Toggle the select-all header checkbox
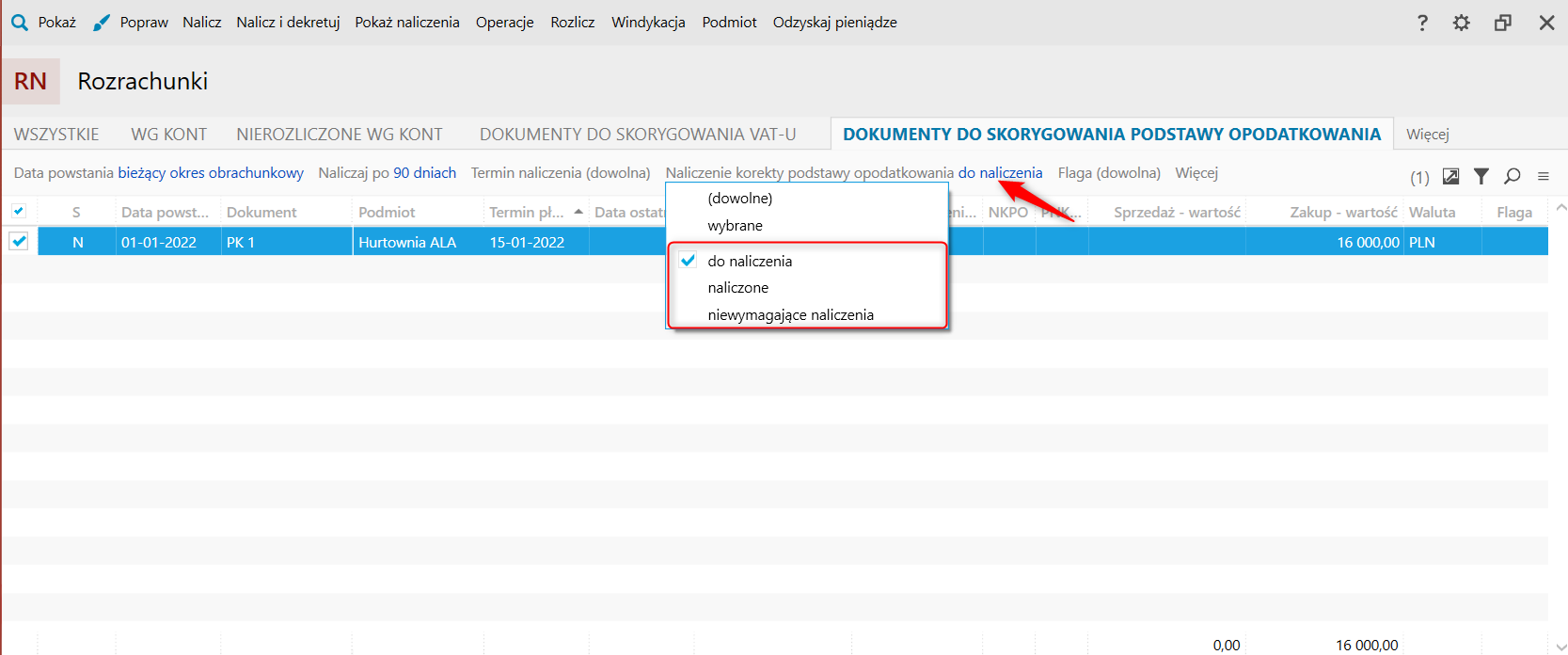The image size is (1568, 655). (19, 211)
